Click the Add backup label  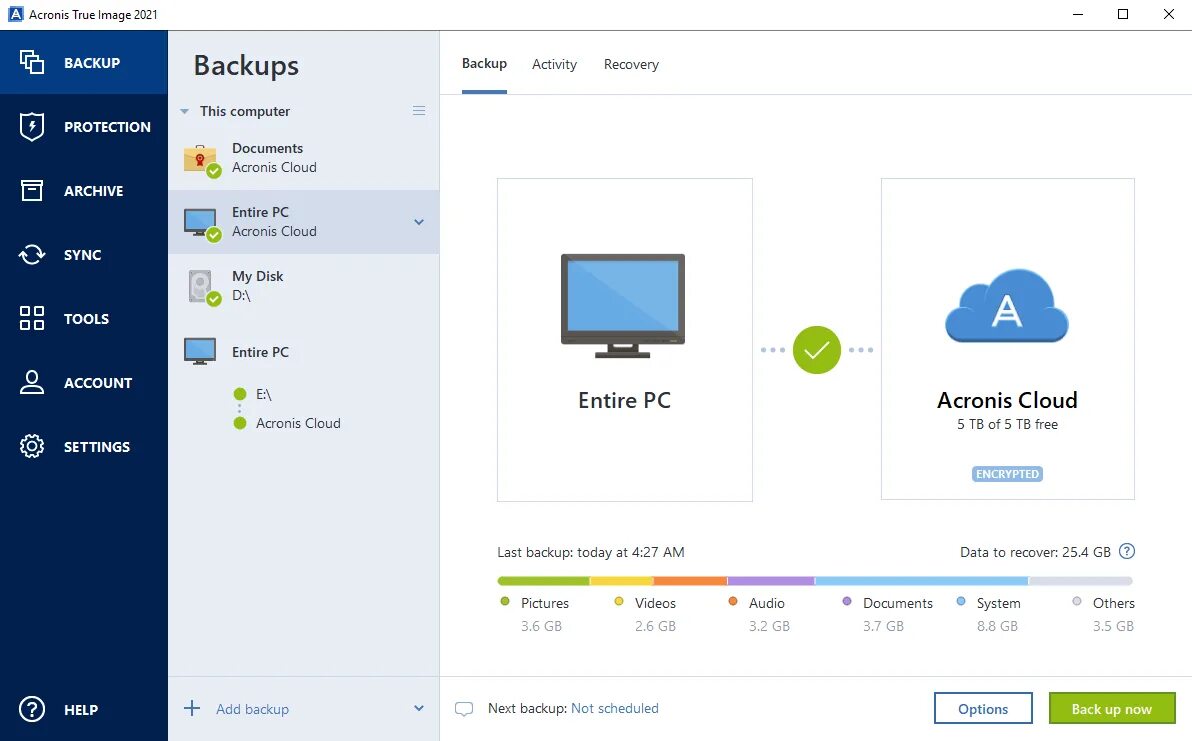252,709
